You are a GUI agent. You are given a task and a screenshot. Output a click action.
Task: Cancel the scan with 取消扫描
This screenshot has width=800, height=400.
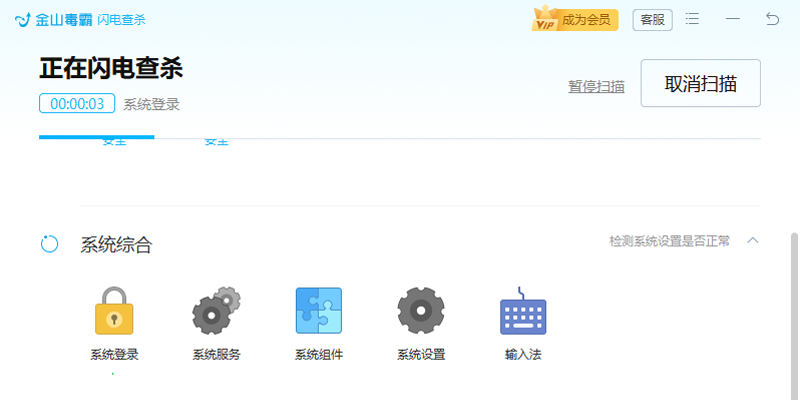coord(701,83)
